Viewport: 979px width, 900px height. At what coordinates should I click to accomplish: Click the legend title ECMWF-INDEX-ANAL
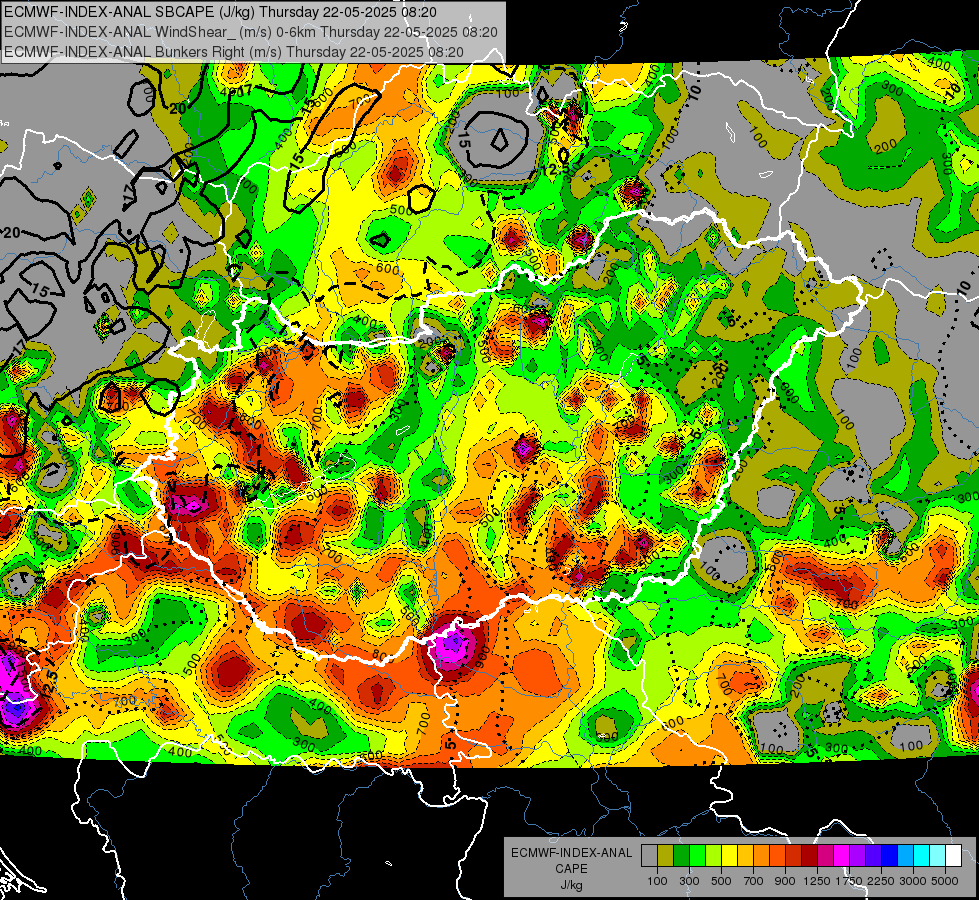[x=572, y=853]
